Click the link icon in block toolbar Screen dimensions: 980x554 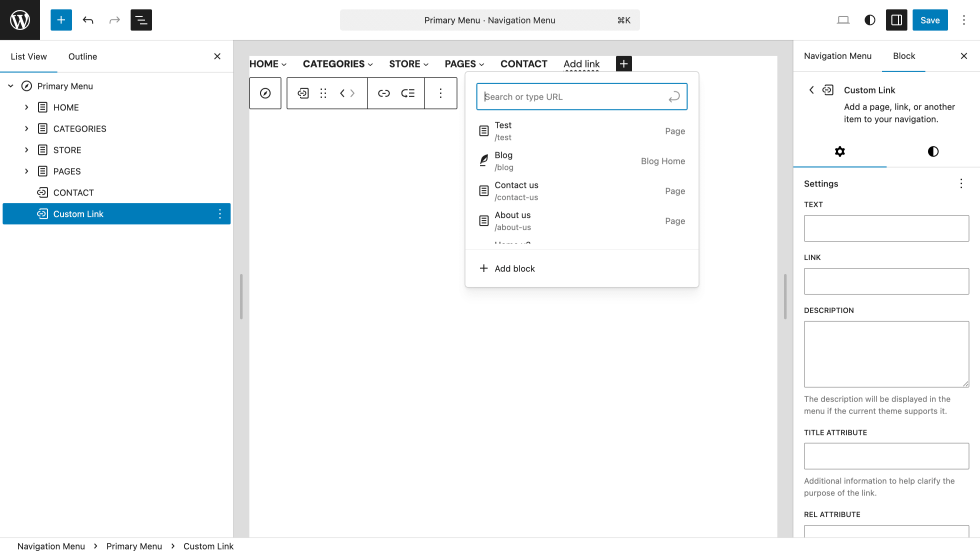pyautogui.click(x=384, y=93)
